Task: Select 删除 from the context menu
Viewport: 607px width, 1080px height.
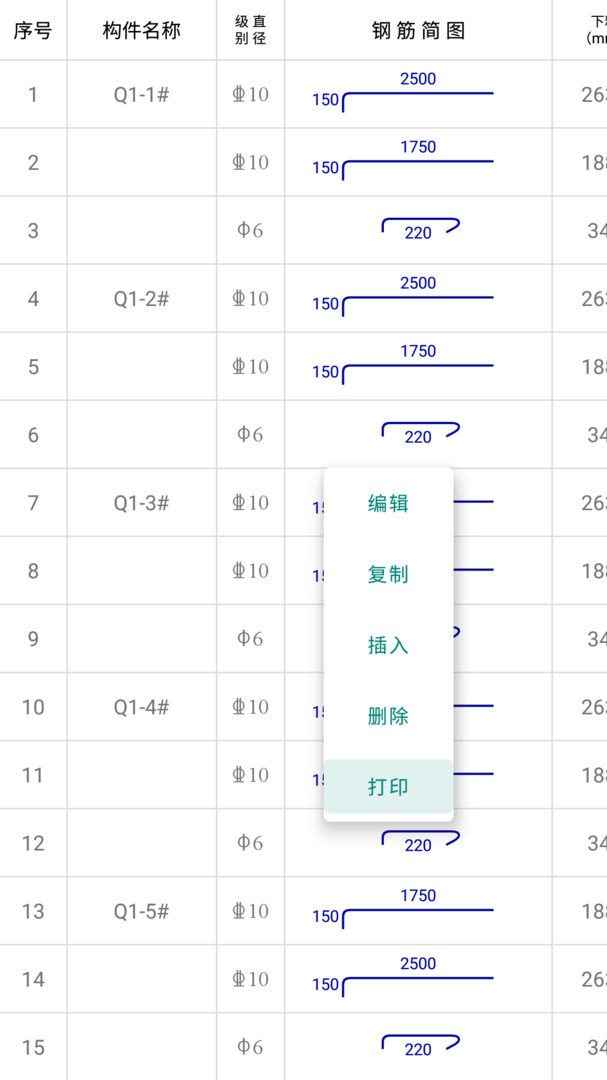Action: 388,716
